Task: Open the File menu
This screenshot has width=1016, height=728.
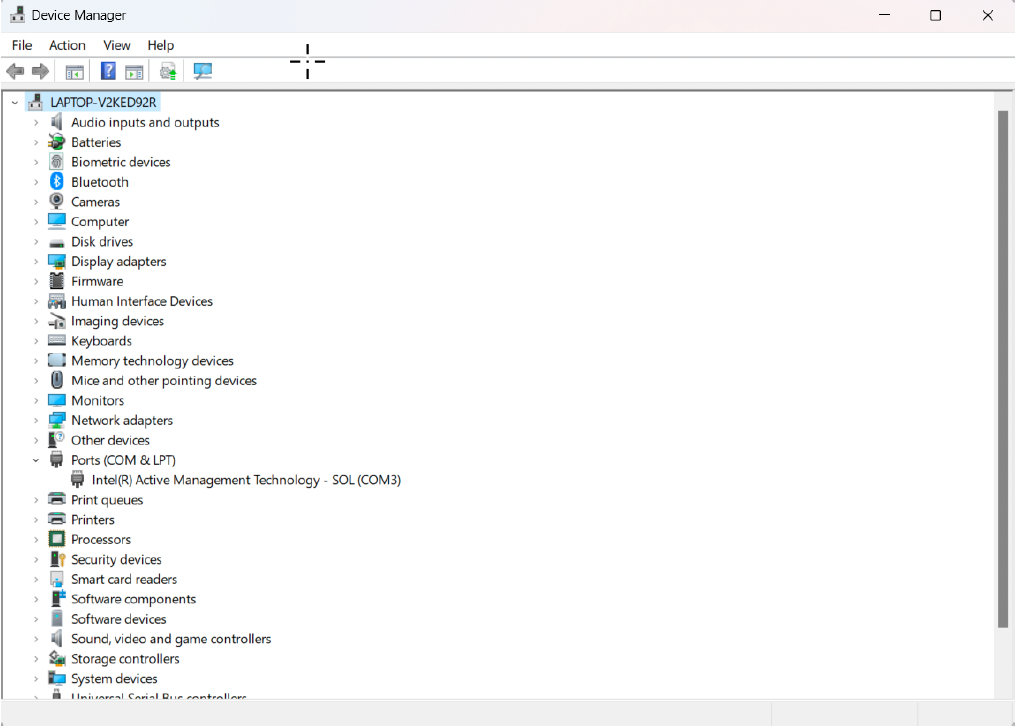Action: (x=22, y=45)
